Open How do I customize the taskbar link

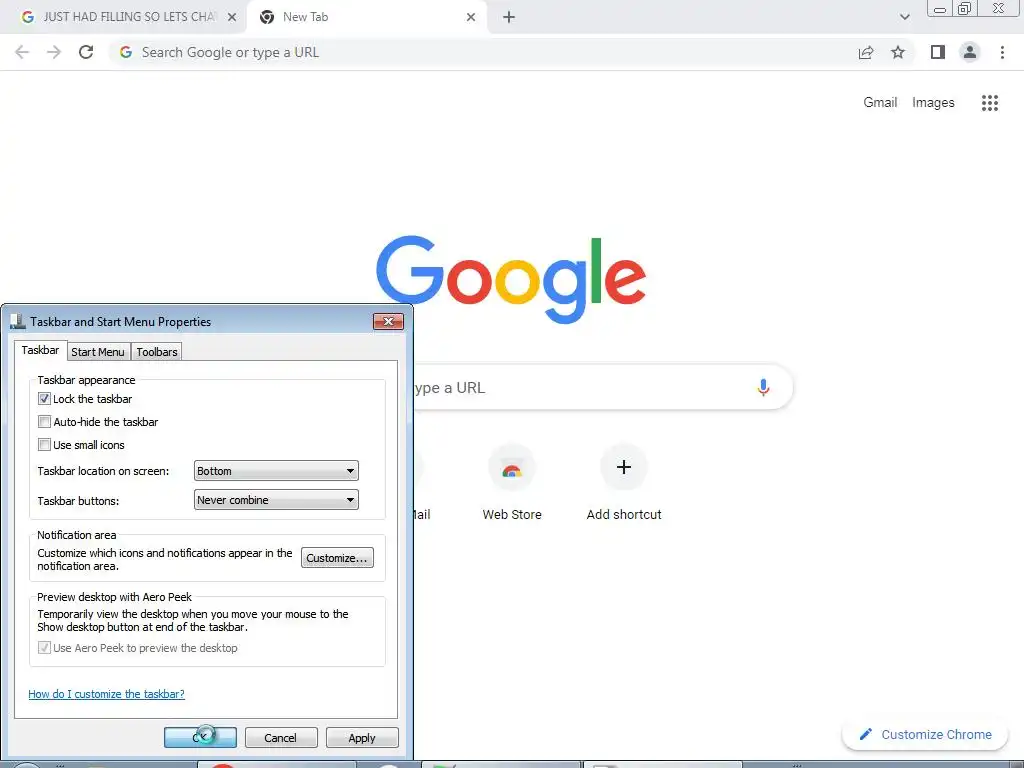pos(106,694)
